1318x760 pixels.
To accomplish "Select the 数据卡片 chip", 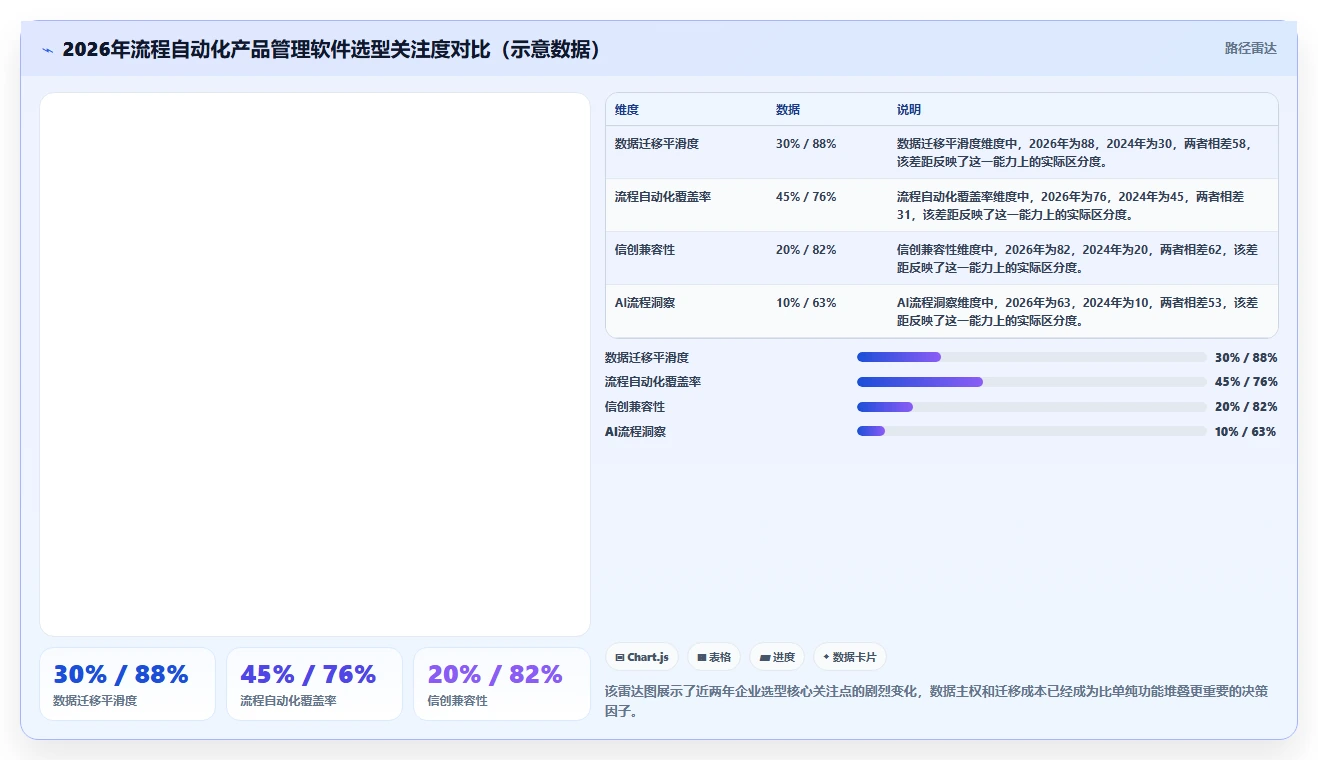I will click(x=849, y=657).
